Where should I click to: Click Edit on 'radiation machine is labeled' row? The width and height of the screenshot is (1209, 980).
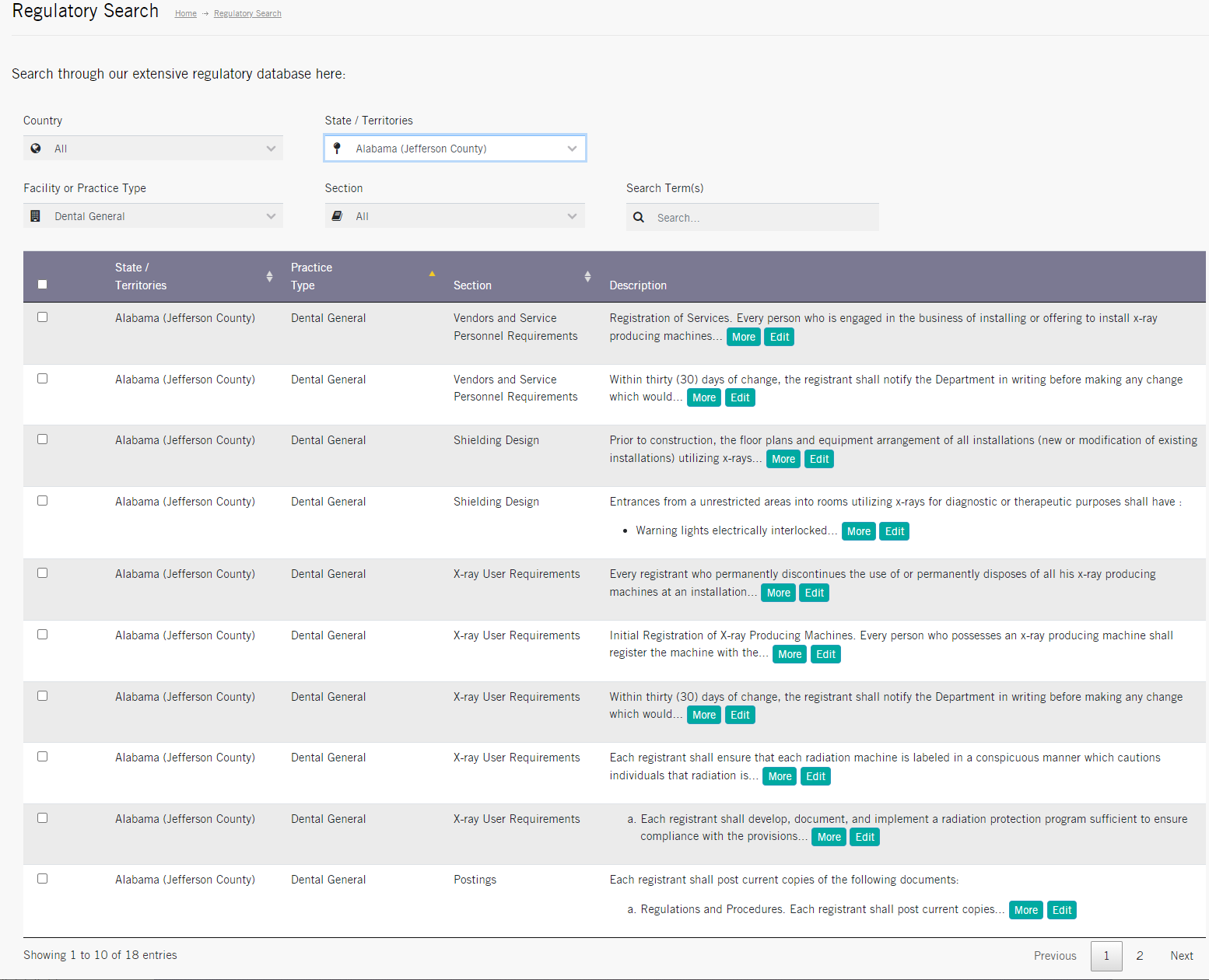coord(816,776)
